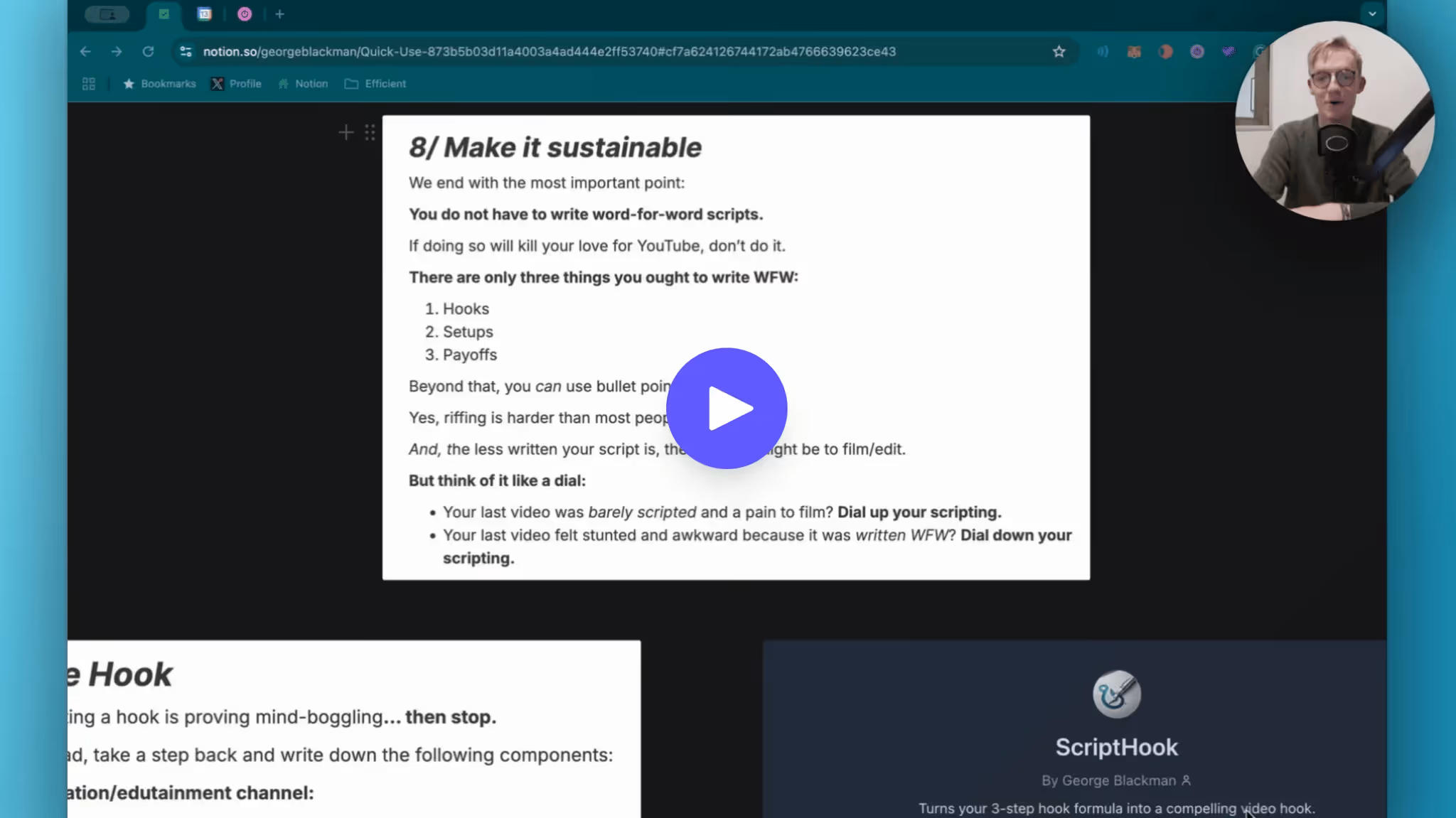
Task: Switch to the calendar tab
Action: (x=205, y=14)
